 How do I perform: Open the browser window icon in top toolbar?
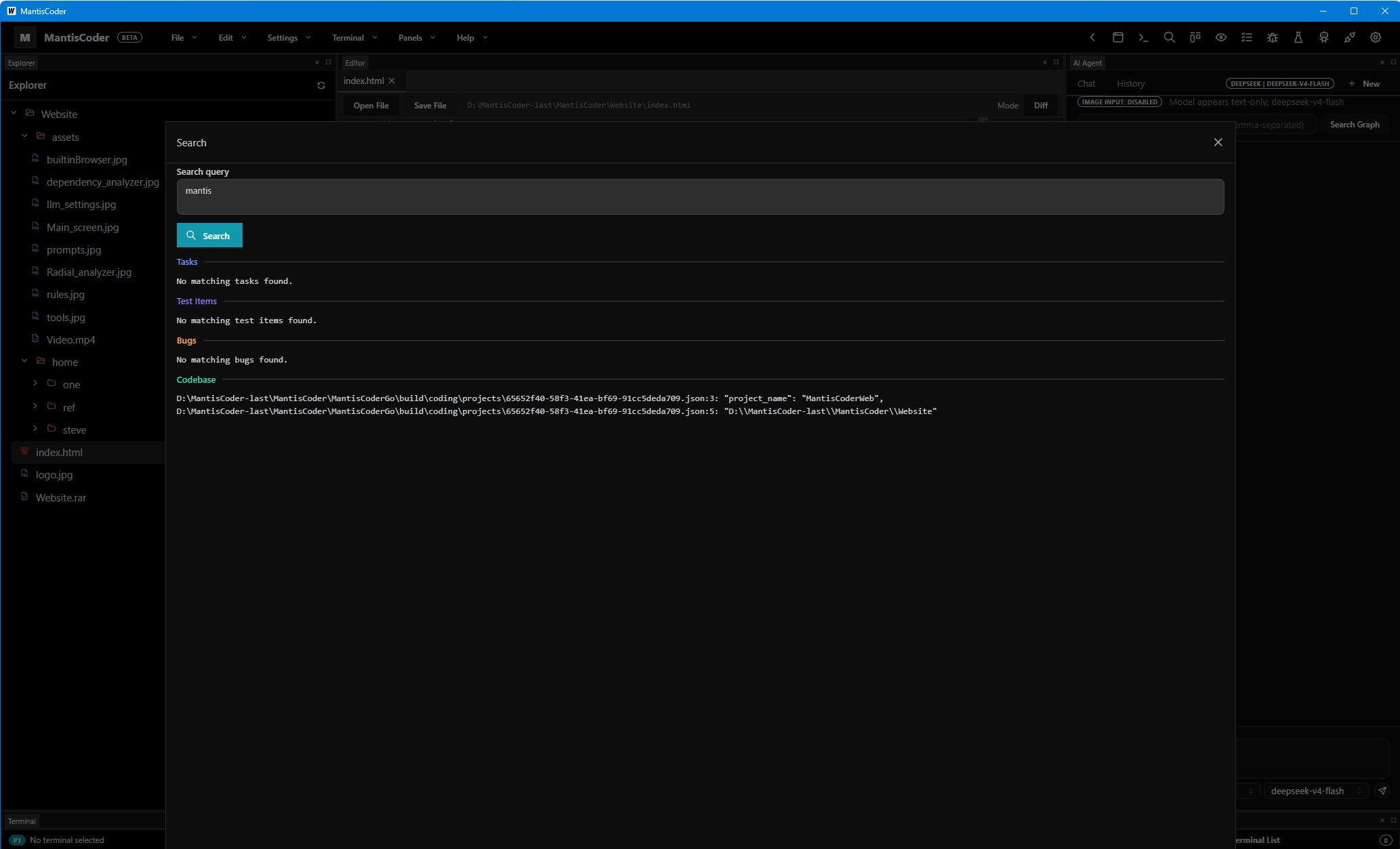(x=1118, y=38)
